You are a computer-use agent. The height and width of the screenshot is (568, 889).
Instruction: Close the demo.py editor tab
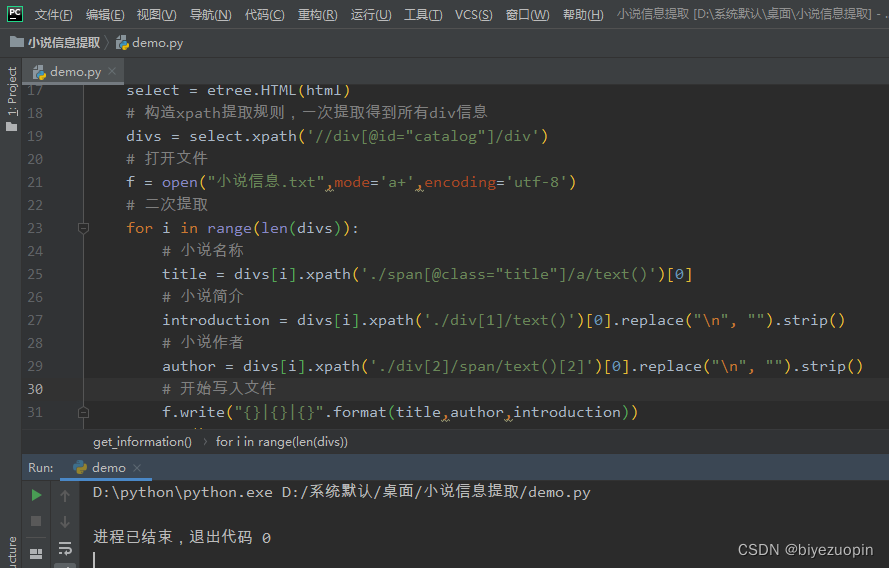[112, 71]
